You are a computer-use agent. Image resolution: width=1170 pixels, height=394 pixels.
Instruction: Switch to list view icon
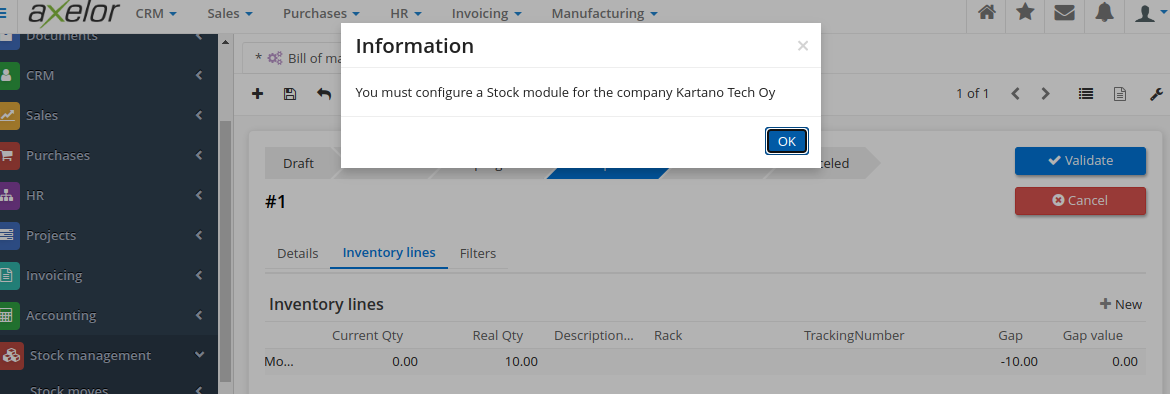pyautogui.click(x=1086, y=93)
